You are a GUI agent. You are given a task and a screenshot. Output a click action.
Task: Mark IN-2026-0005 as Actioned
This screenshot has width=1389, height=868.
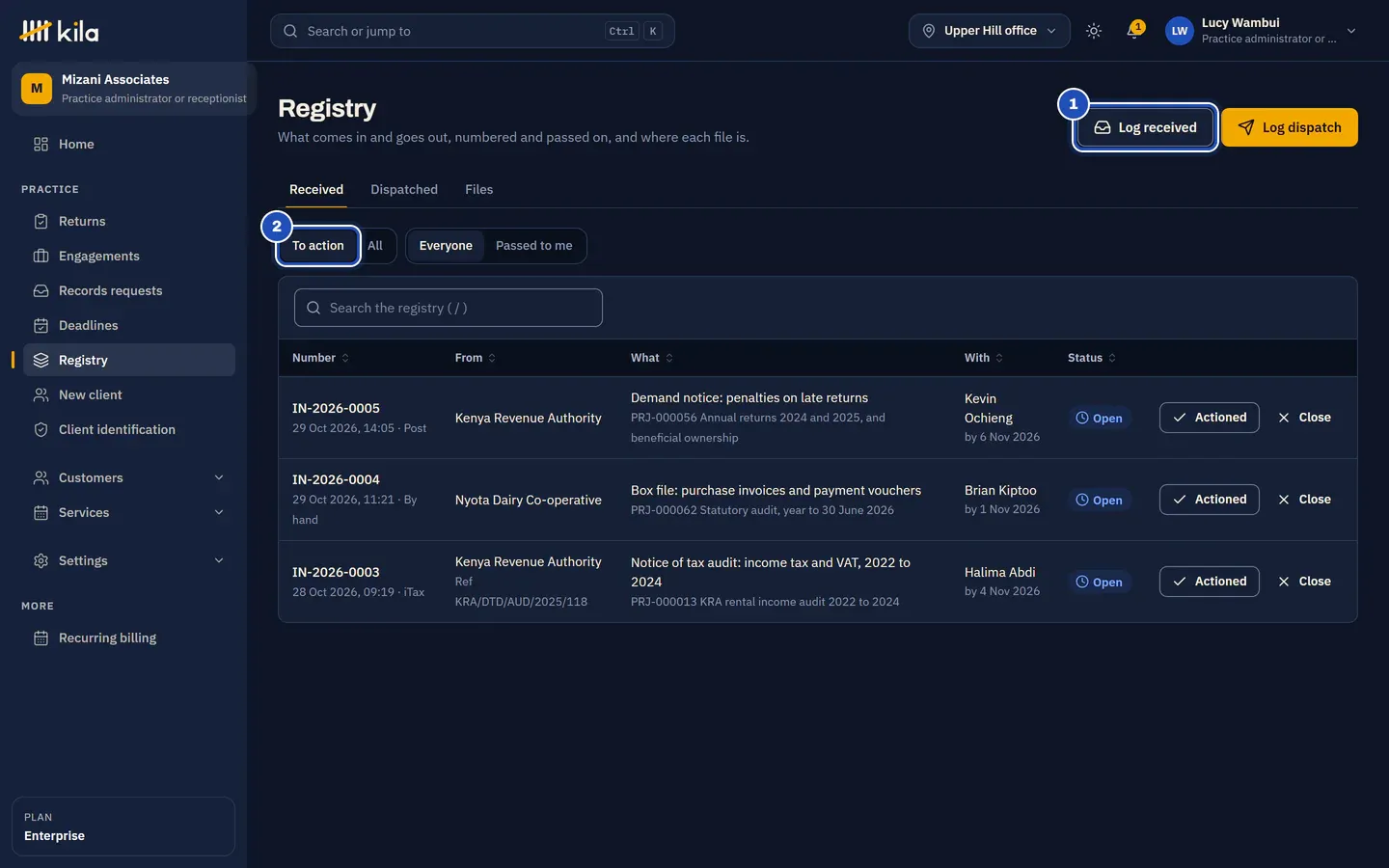pyautogui.click(x=1210, y=418)
